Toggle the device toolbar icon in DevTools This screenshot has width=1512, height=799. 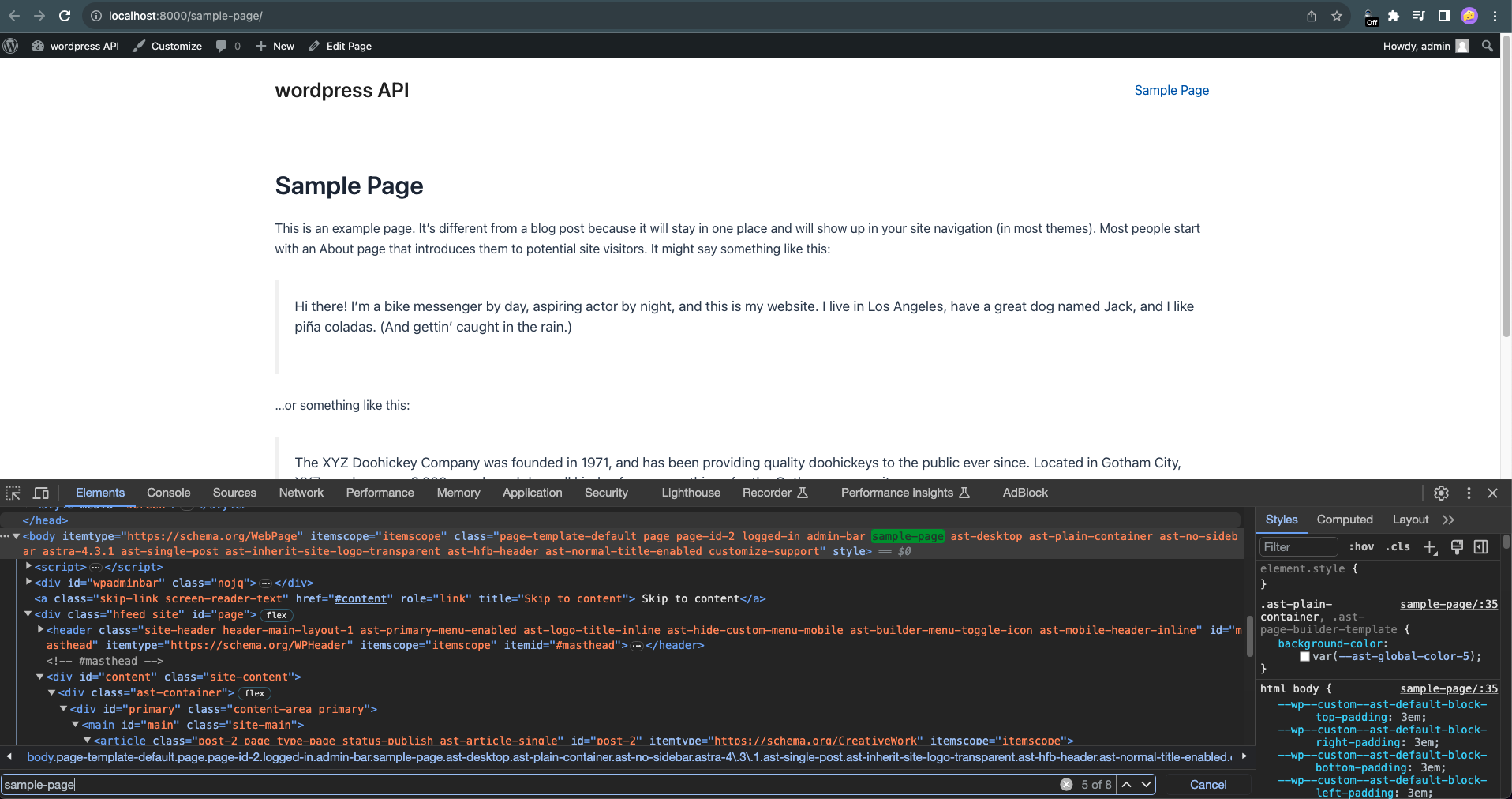(x=41, y=493)
